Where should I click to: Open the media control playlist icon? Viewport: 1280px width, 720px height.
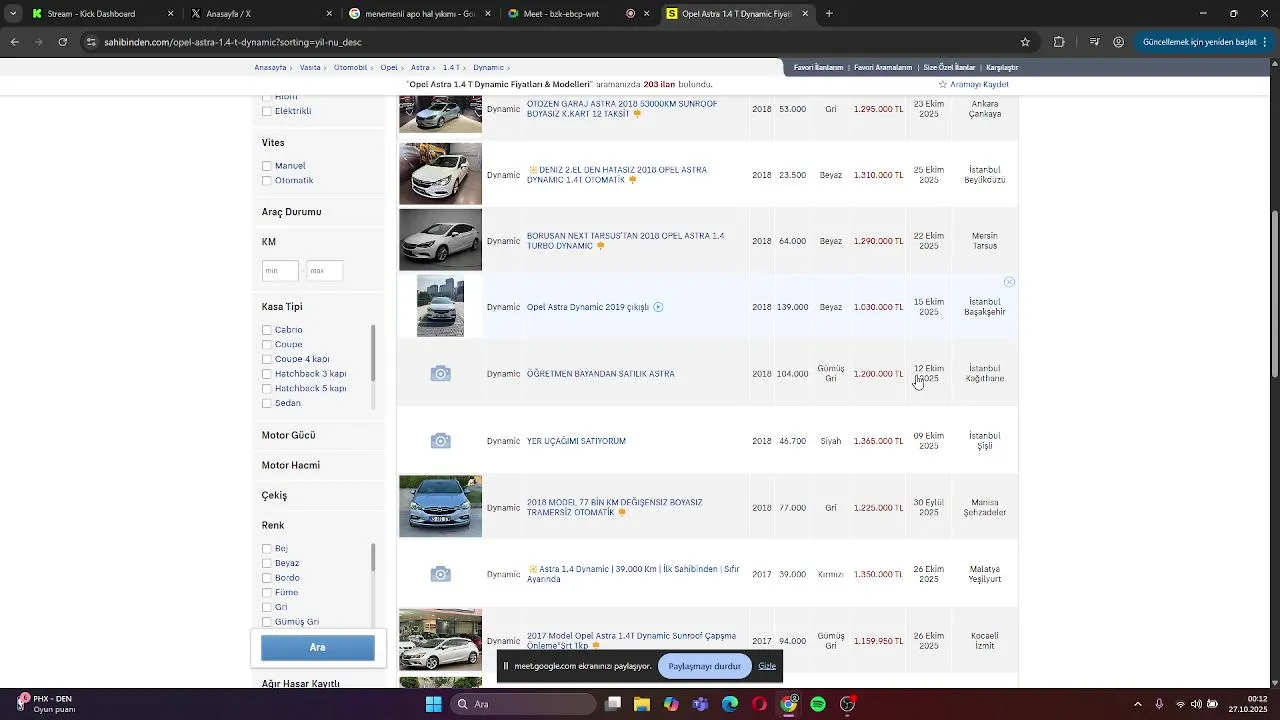point(1095,42)
